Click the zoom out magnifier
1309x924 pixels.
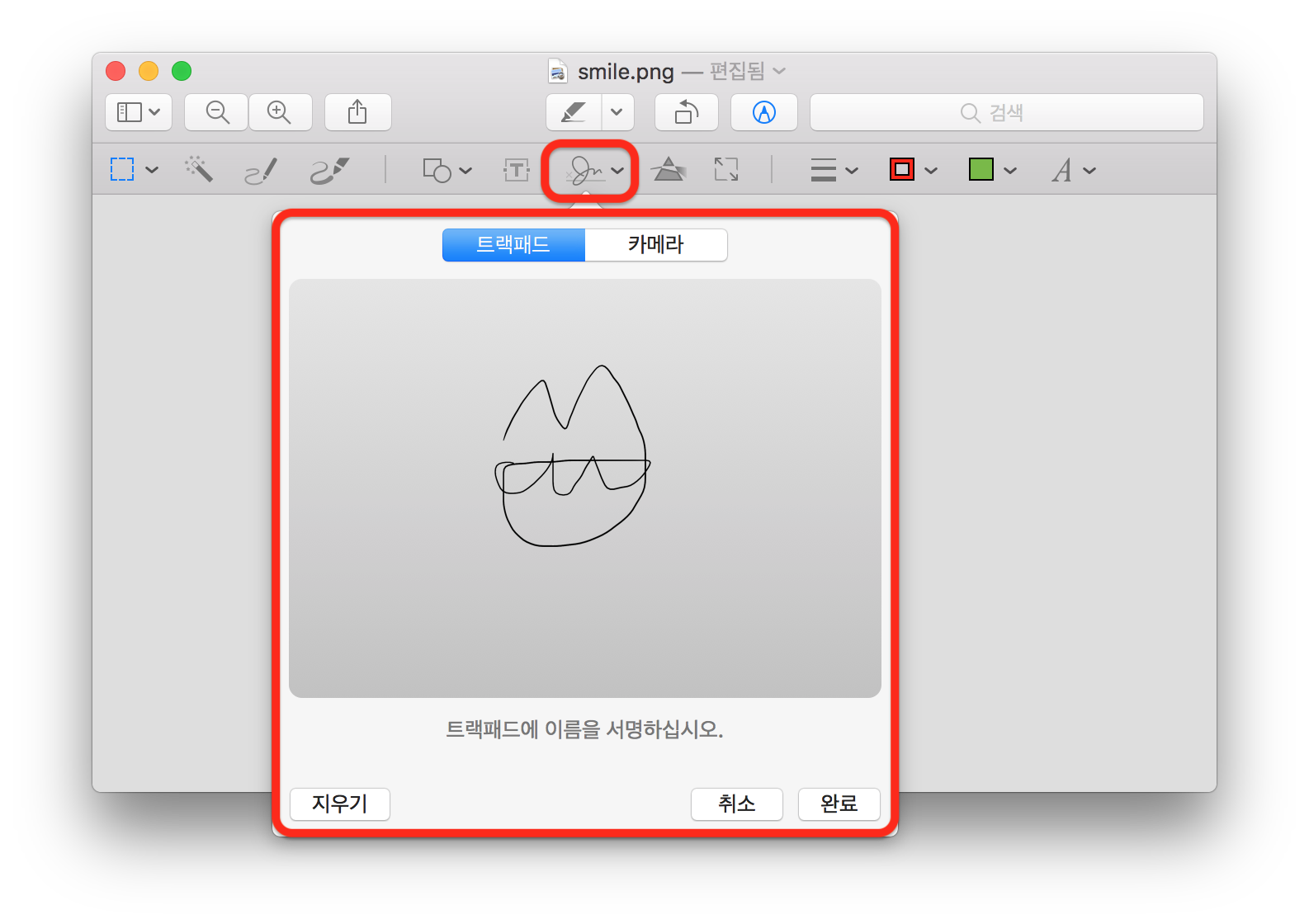[x=217, y=112]
